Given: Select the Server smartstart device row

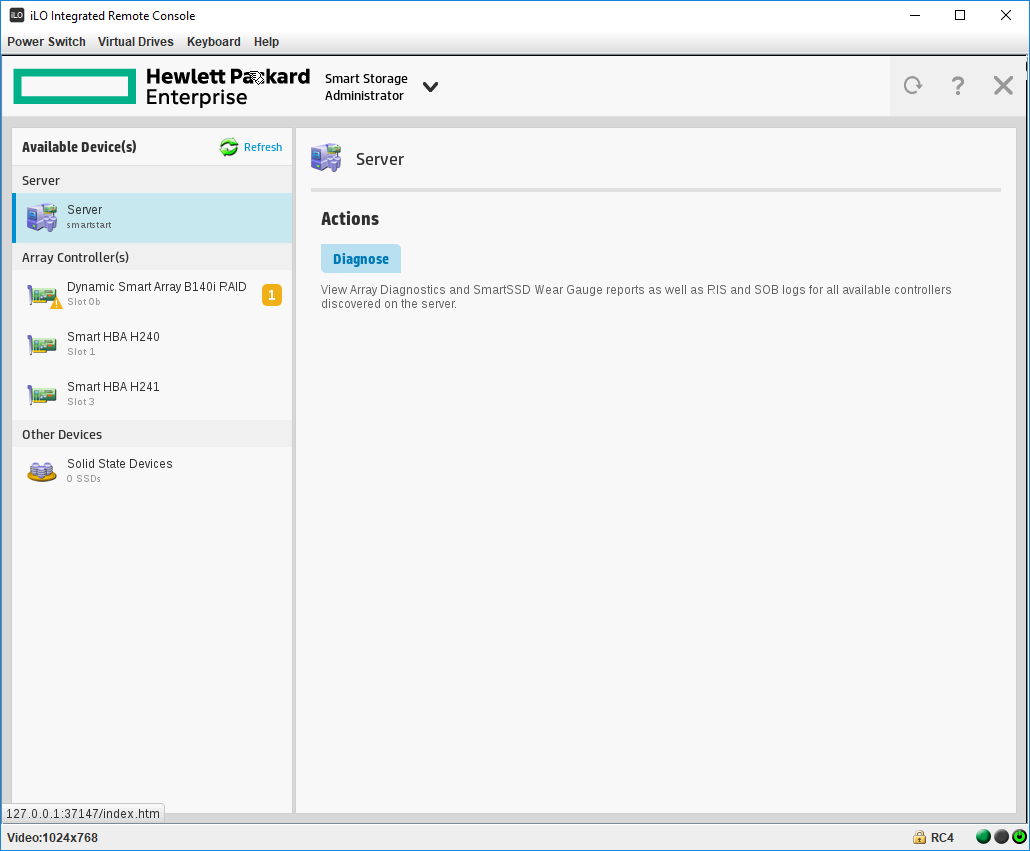Looking at the screenshot, I should click(x=152, y=217).
